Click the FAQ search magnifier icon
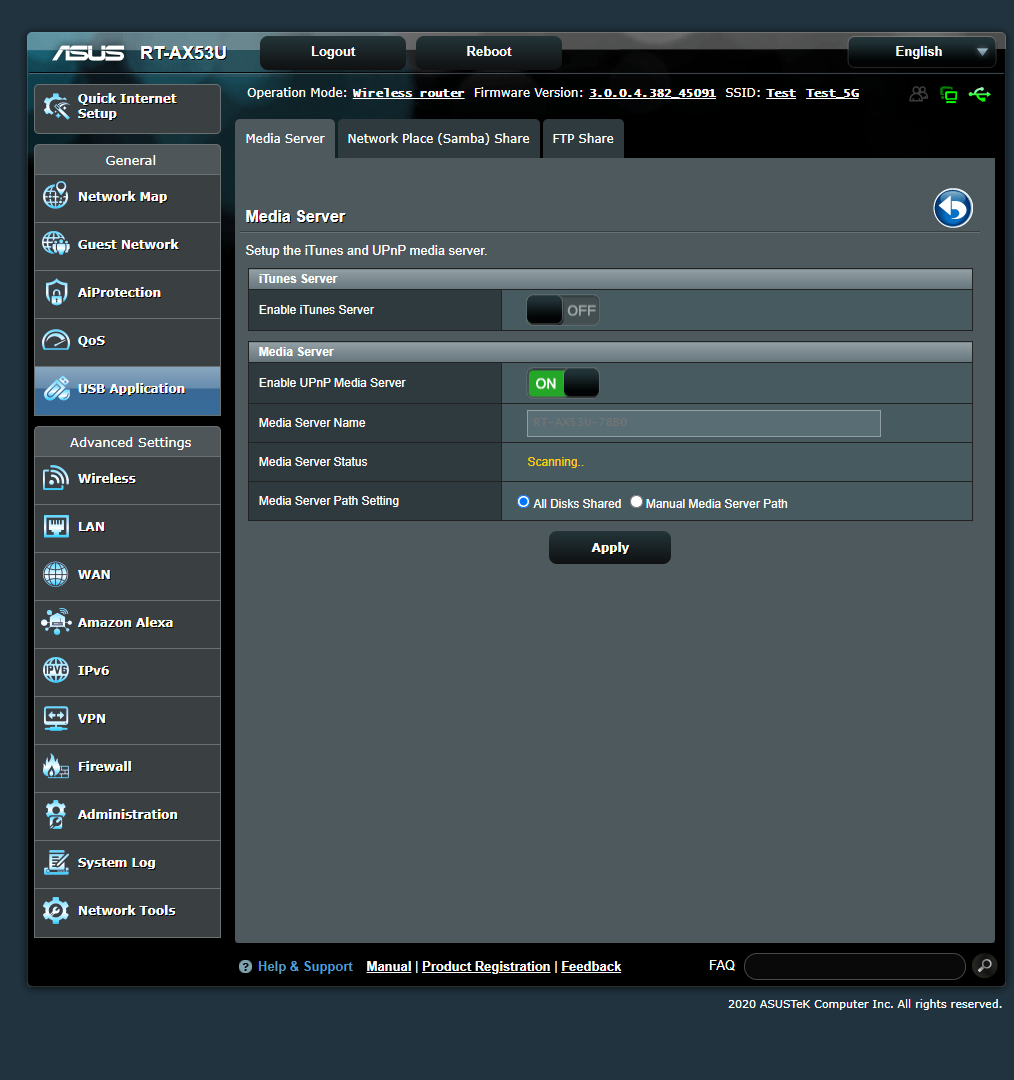 (x=985, y=966)
